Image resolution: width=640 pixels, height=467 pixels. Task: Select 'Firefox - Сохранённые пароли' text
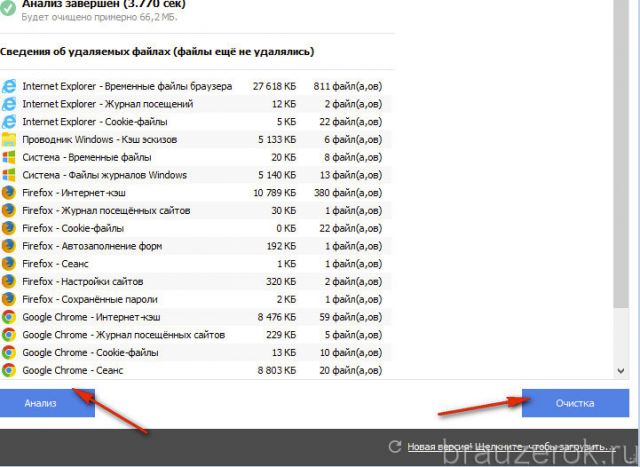(90, 299)
